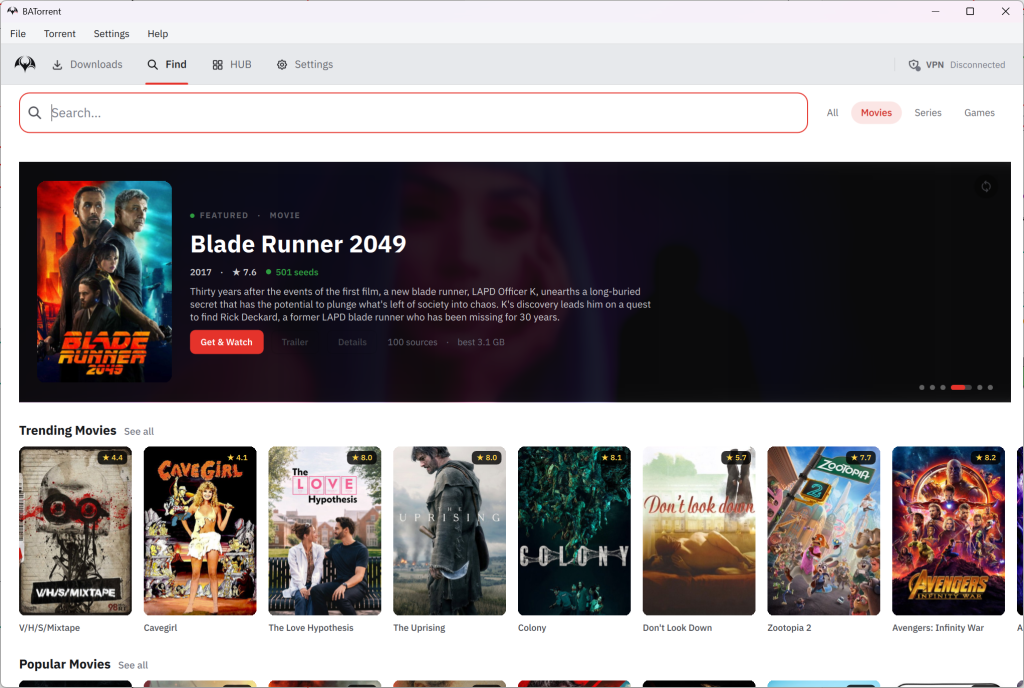Screen dimensions: 1024x688
Task: Open the Don't Look Down poster
Action: click(699, 531)
